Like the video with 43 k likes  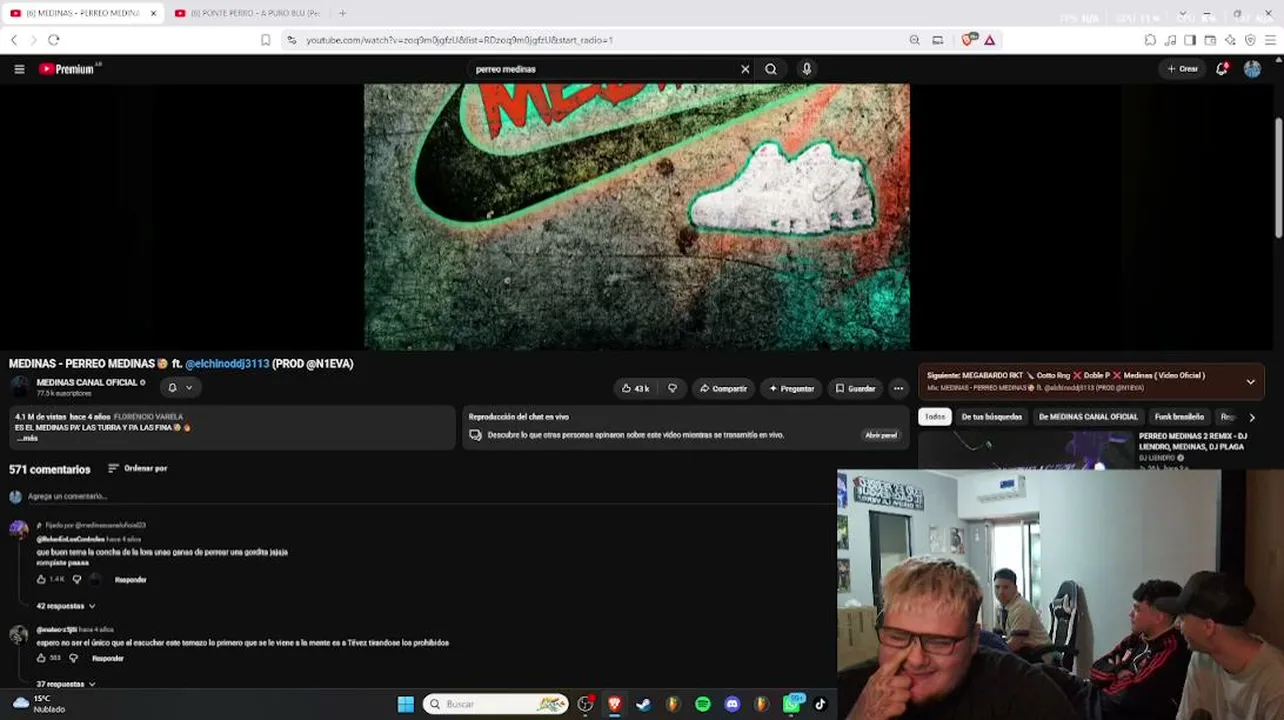[635, 388]
